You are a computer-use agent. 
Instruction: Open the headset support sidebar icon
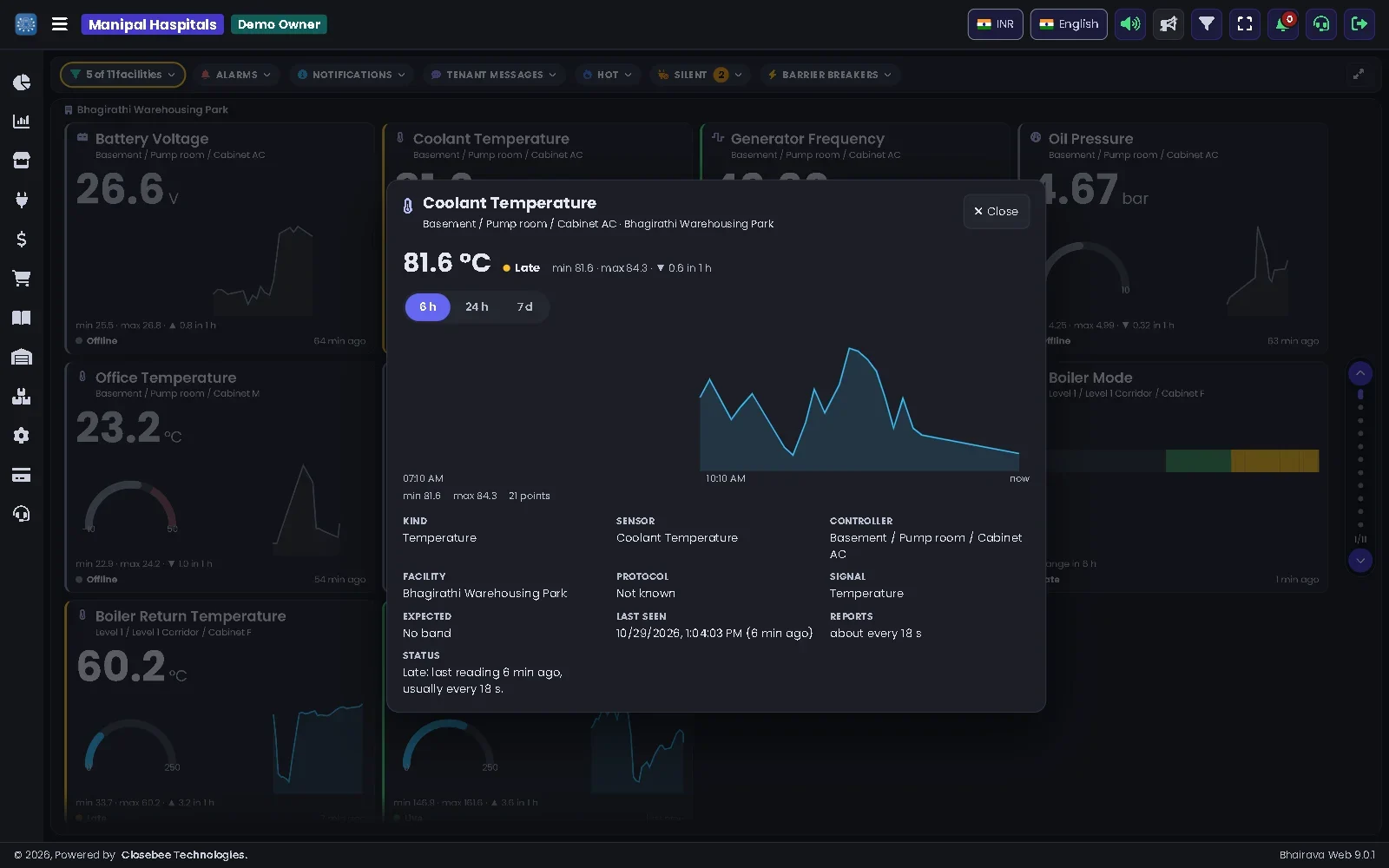tap(22, 514)
